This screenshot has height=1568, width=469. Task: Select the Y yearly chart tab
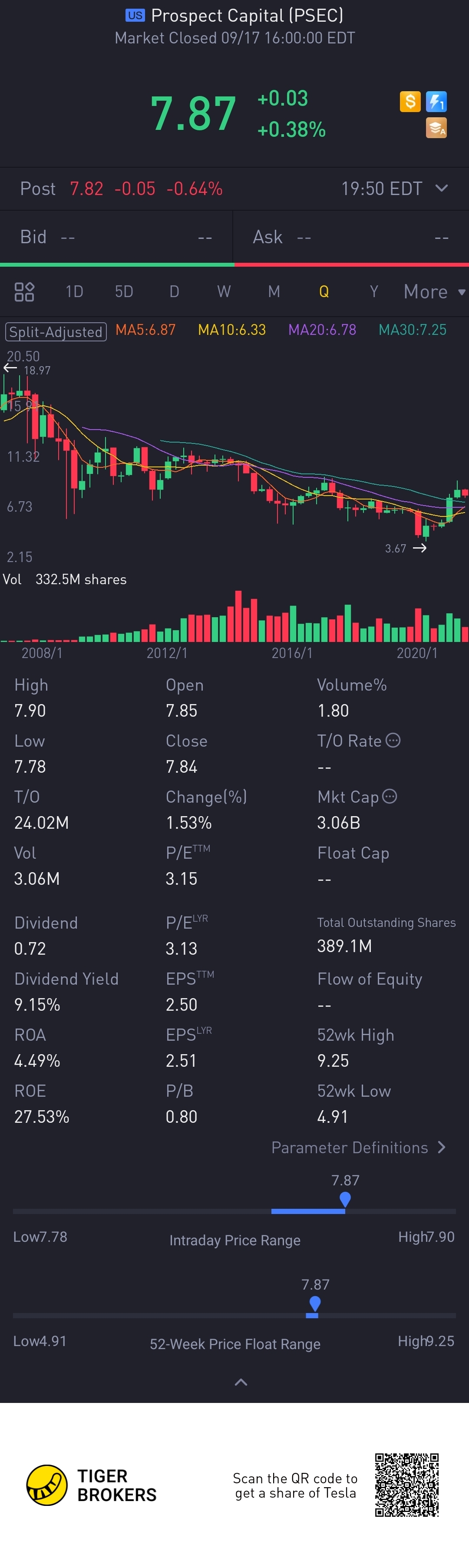click(373, 291)
